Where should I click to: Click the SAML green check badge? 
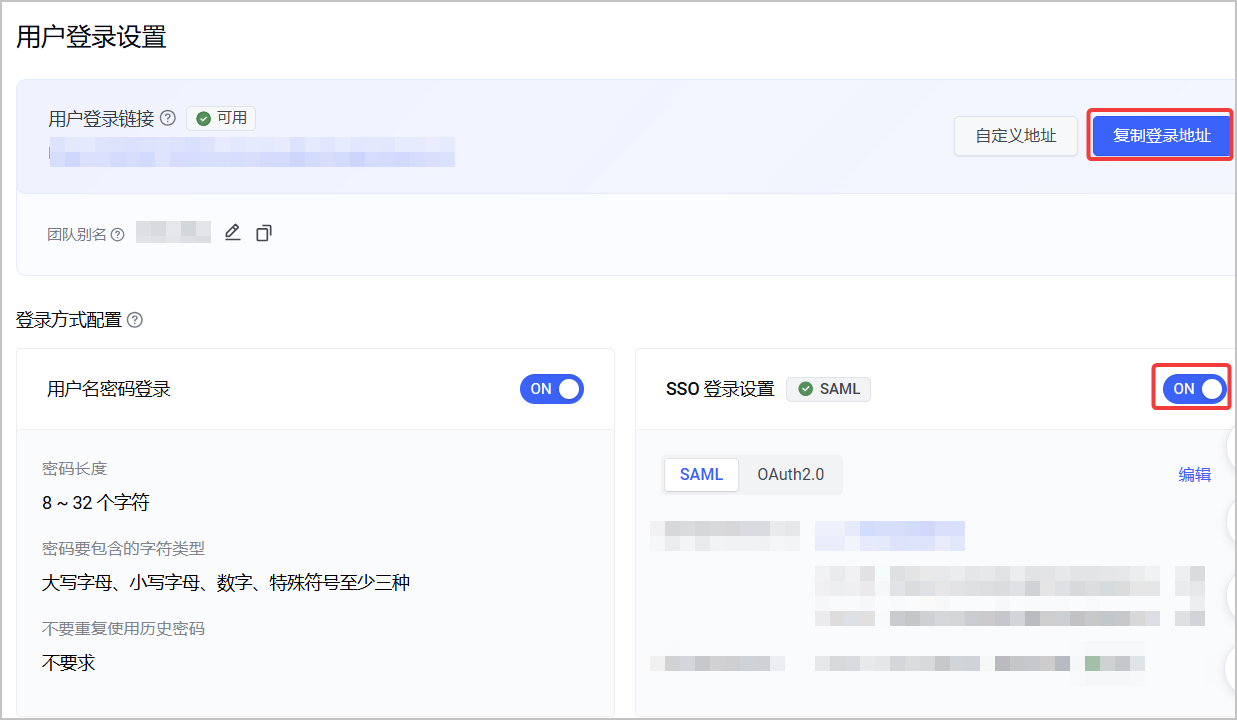click(828, 389)
